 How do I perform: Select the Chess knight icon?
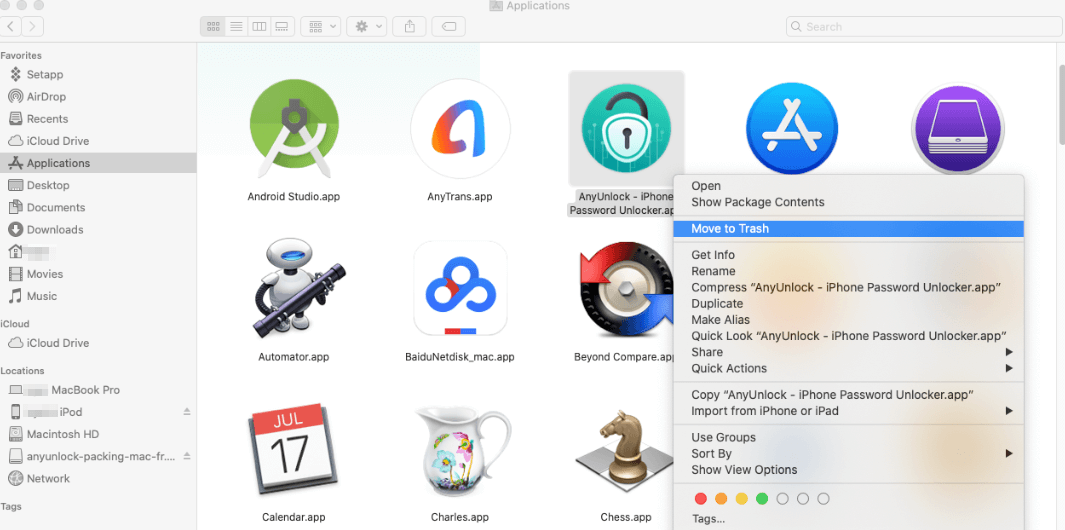coord(624,448)
